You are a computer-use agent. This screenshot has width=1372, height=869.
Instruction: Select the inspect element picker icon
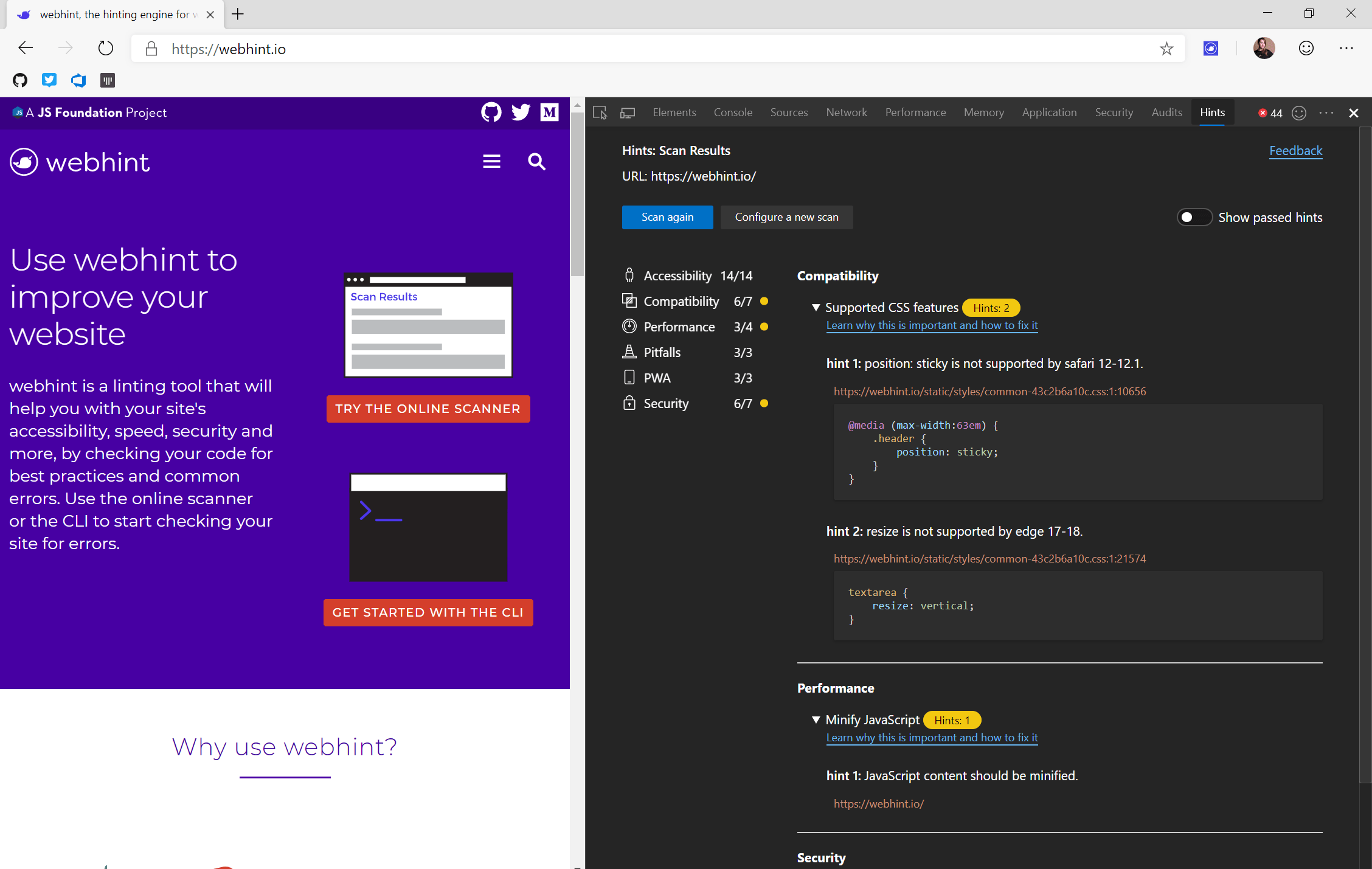point(600,113)
